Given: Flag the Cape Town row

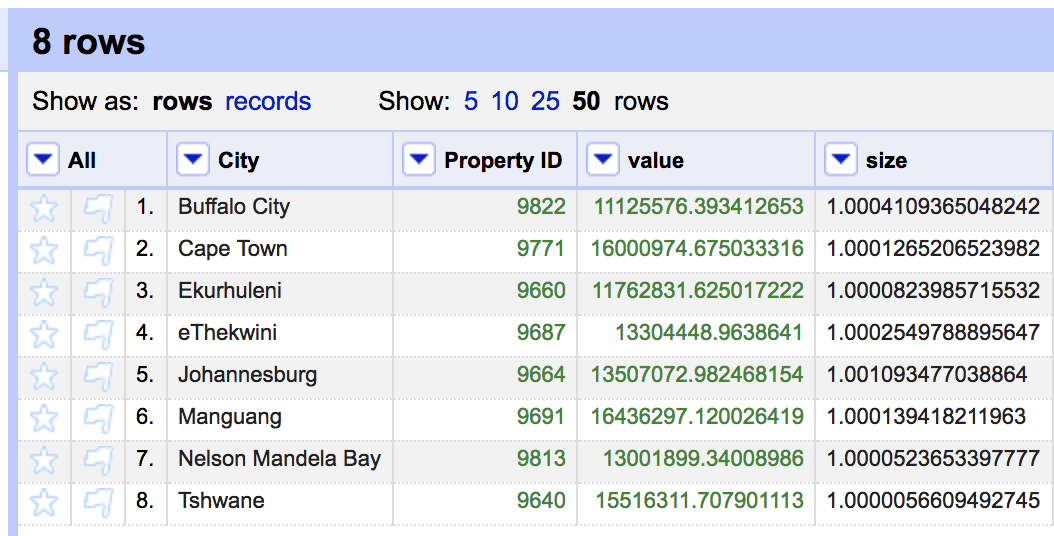Looking at the screenshot, I should 97,250.
